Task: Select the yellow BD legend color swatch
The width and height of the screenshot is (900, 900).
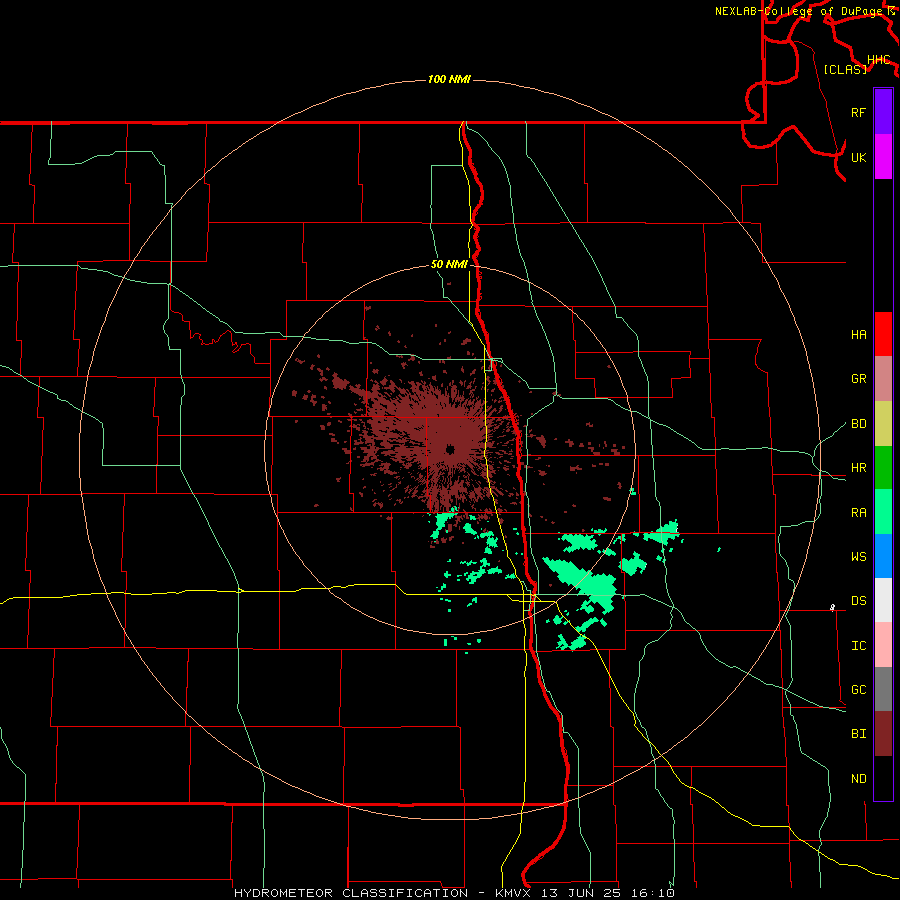Action: point(883,424)
